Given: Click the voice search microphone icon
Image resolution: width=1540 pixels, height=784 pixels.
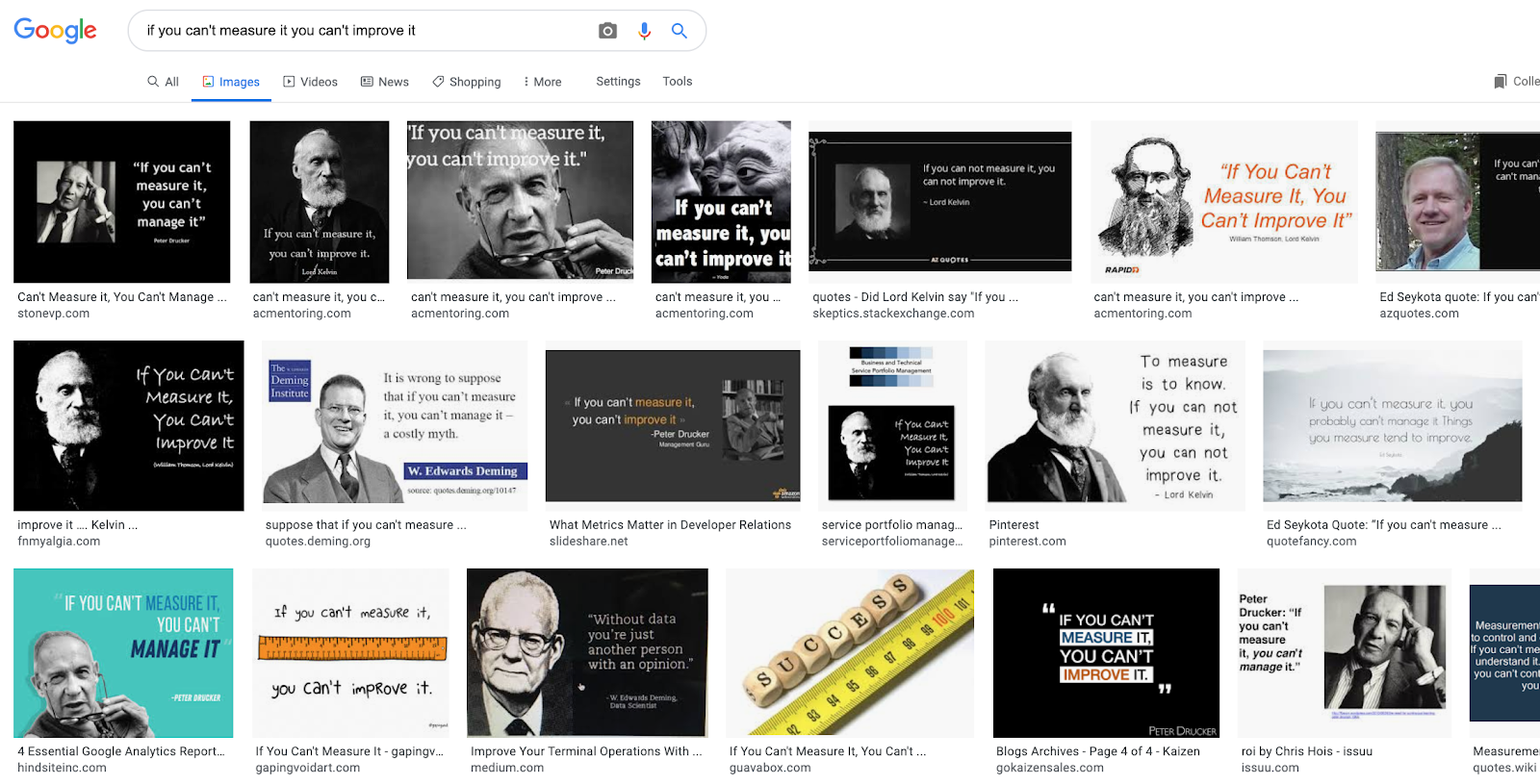Looking at the screenshot, I should pos(644,31).
